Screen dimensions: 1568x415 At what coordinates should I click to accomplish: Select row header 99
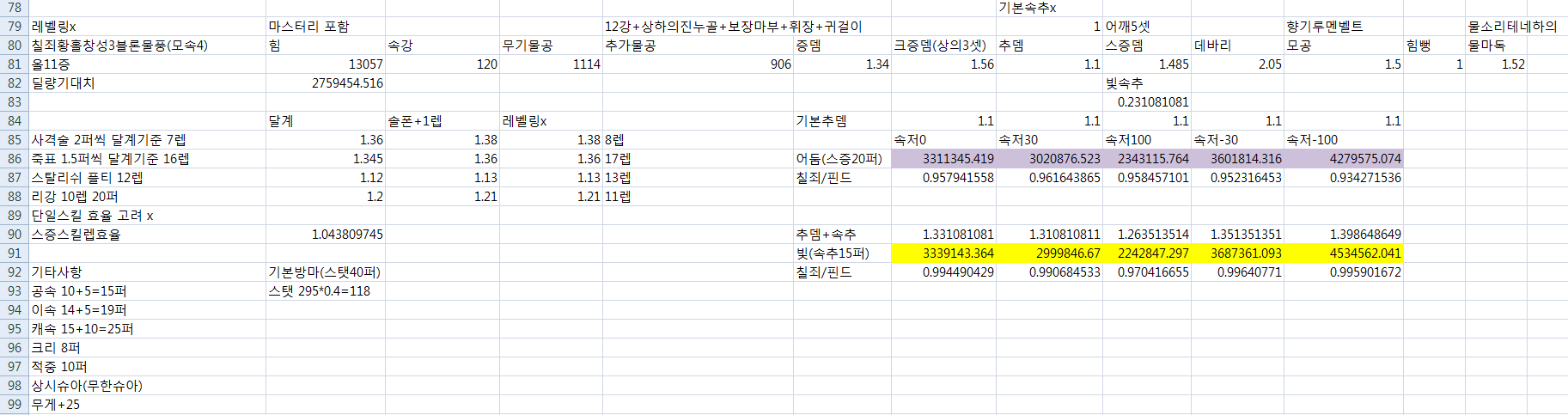pyautogui.click(x=14, y=405)
